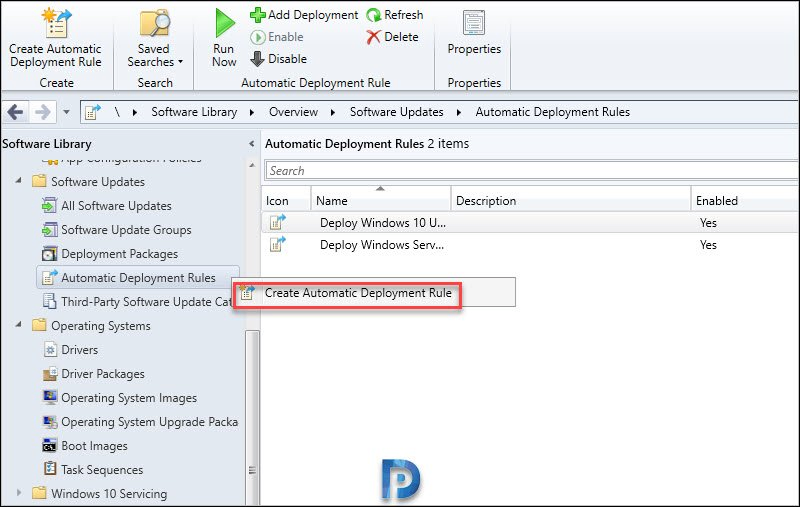Click the Operating System Images icon
800x507 pixels.
point(49,397)
